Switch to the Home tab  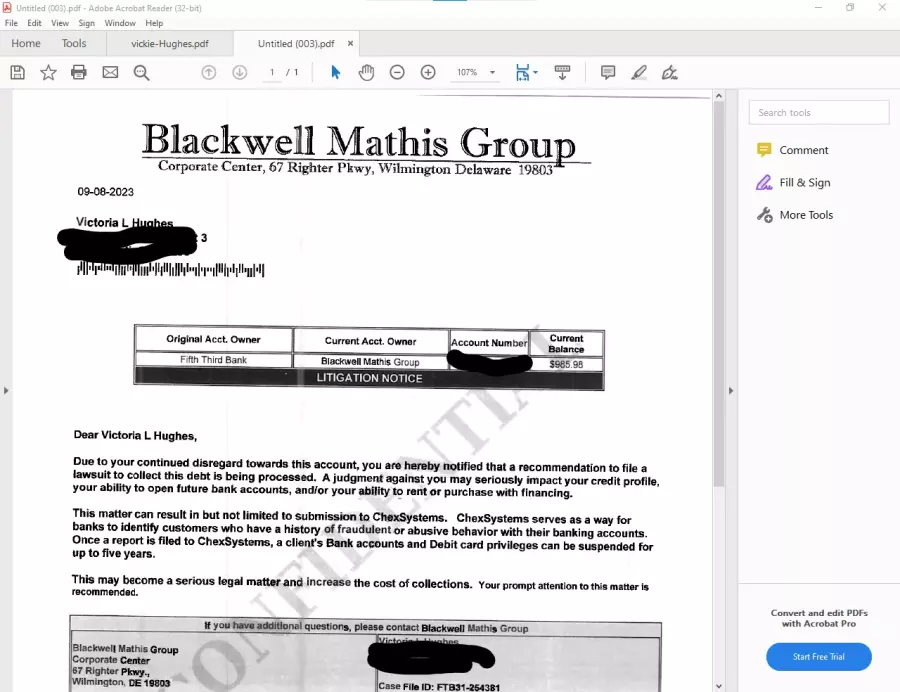[26, 44]
